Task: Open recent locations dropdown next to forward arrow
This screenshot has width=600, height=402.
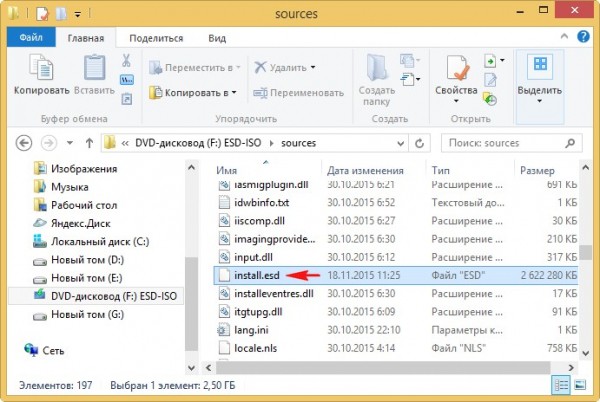Action: pos(70,143)
